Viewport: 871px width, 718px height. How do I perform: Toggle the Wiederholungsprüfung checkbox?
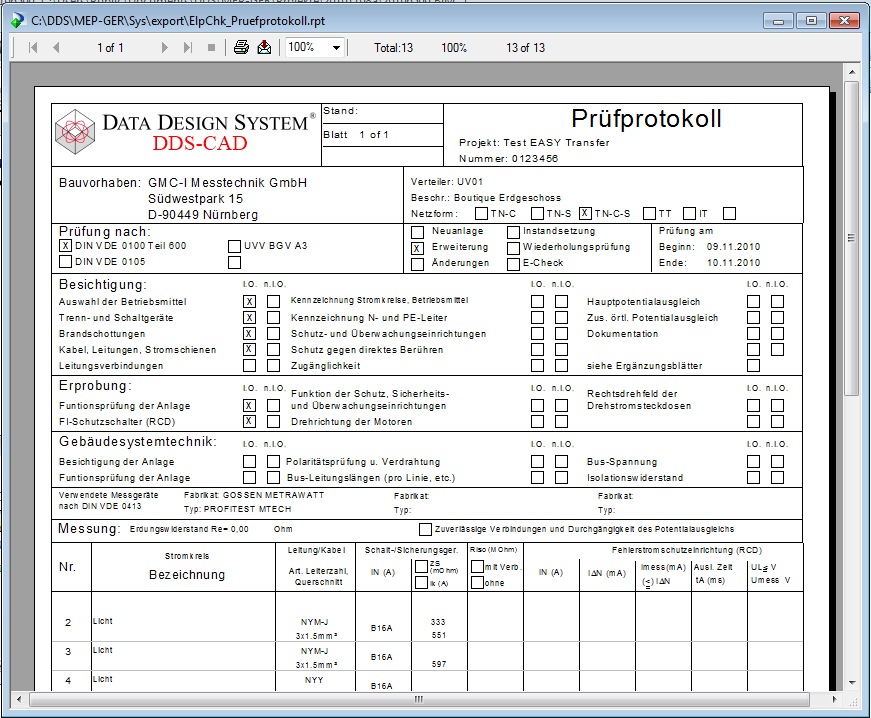pyautogui.click(x=513, y=248)
